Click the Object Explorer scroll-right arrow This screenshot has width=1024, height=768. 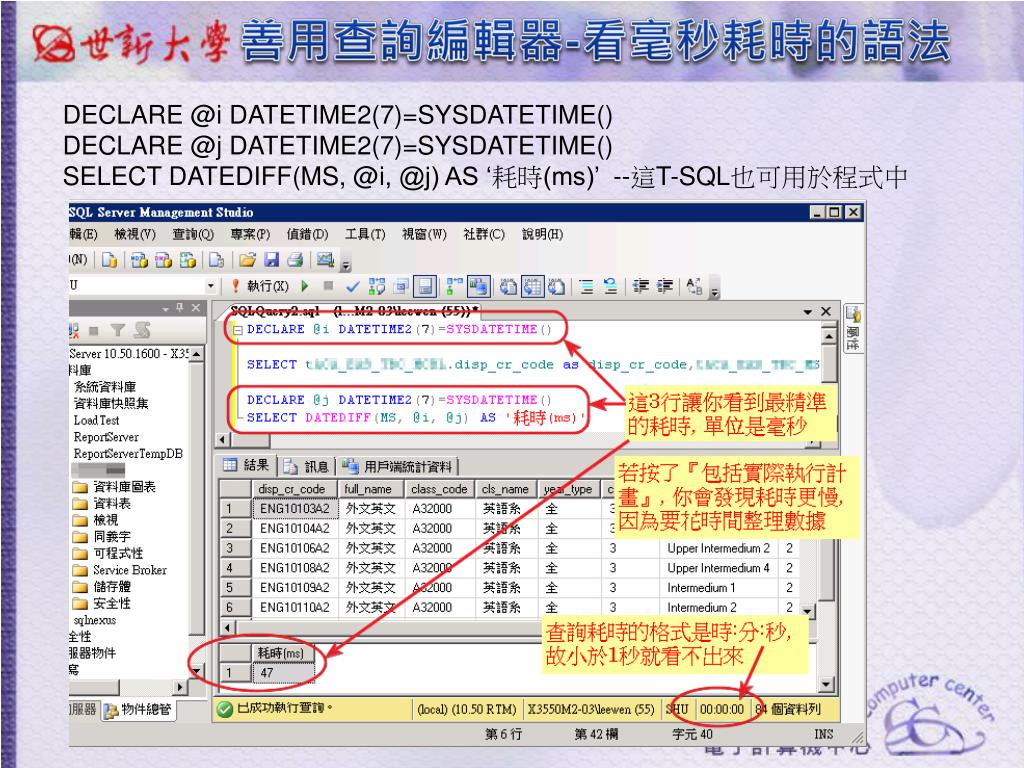[181, 687]
